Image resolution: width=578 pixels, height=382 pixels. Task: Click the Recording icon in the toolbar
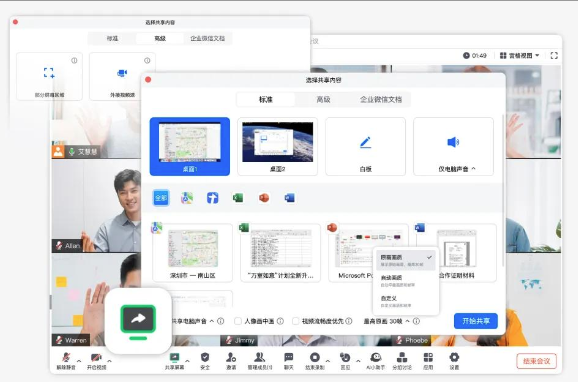[x=315, y=357]
